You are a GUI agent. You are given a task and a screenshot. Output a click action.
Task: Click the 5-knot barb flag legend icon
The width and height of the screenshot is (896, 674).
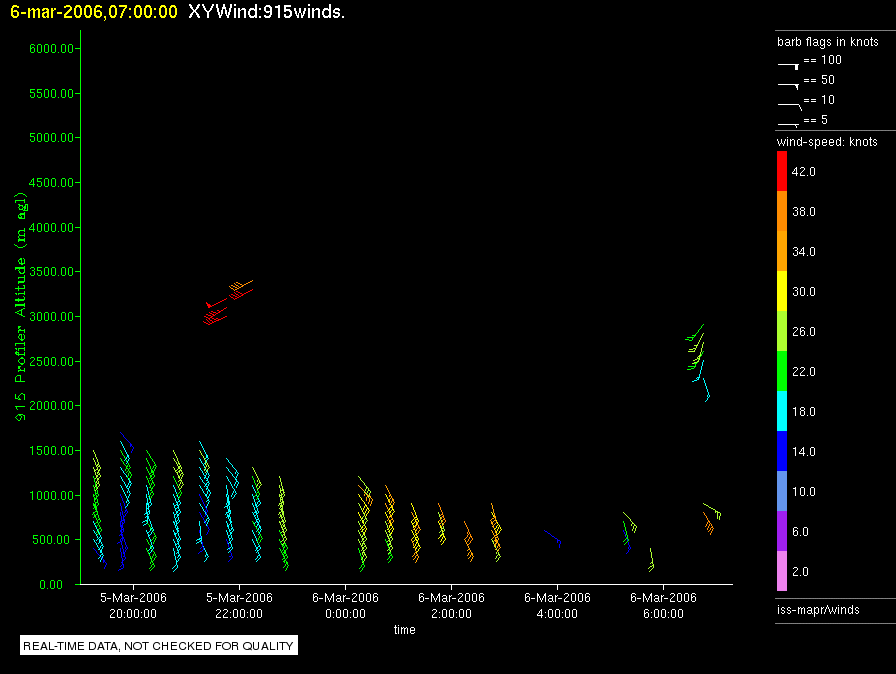click(789, 124)
